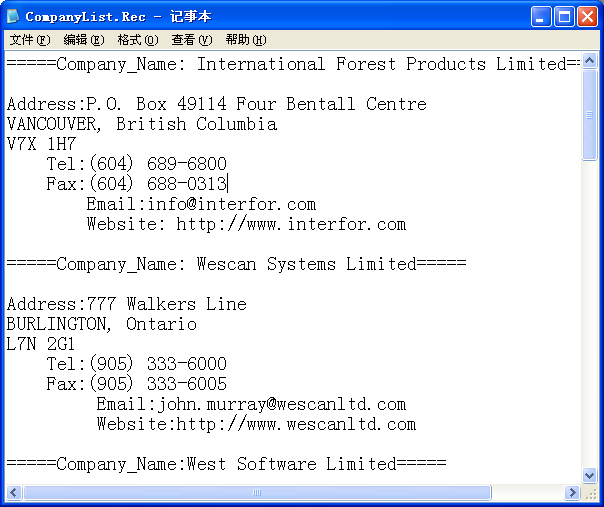
Task: Click the horizontal scrollbar thumb
Action: 257,493
